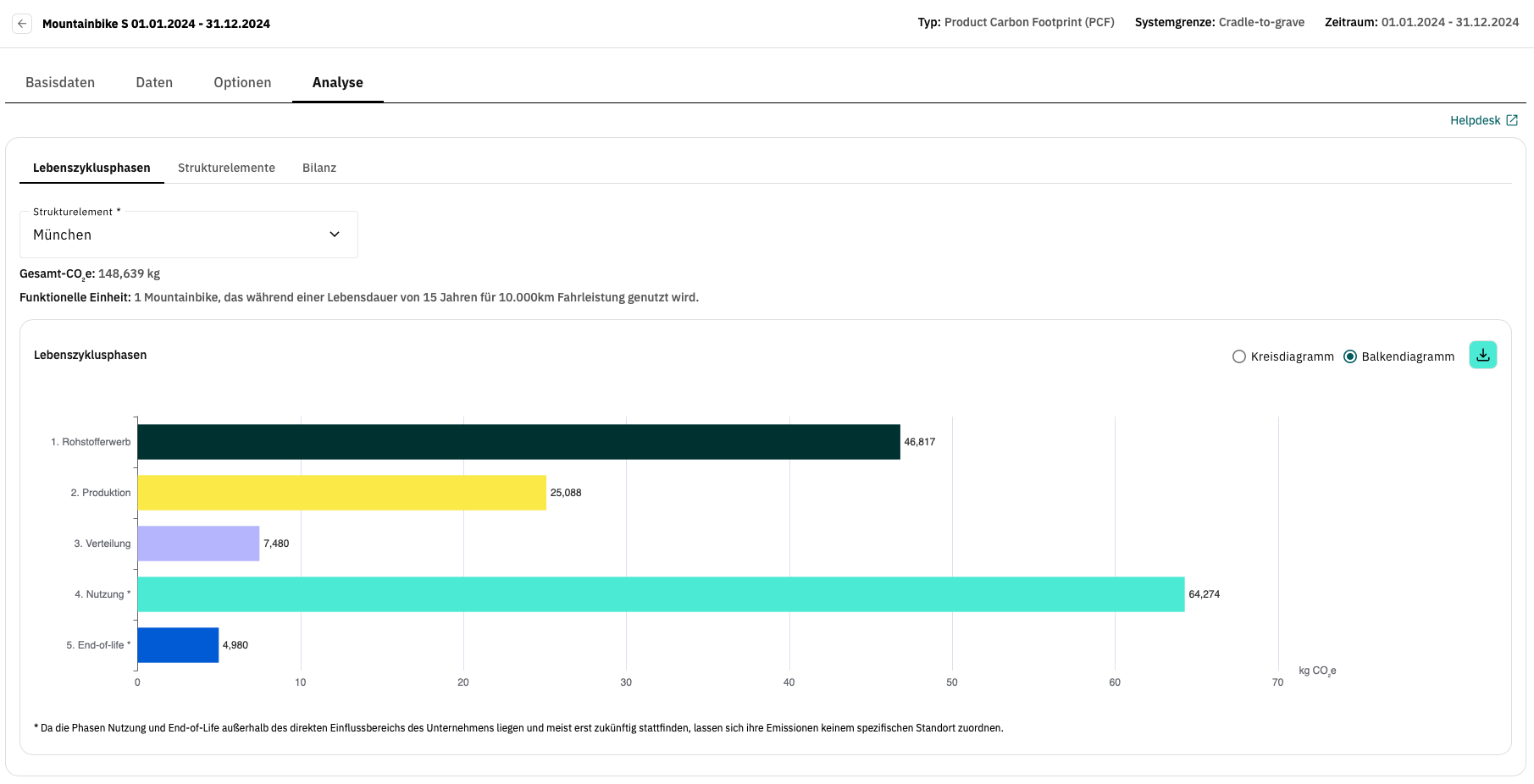Download the chart via download icon
This screenshot has width=1534, height=784.
pos(1482,356)
